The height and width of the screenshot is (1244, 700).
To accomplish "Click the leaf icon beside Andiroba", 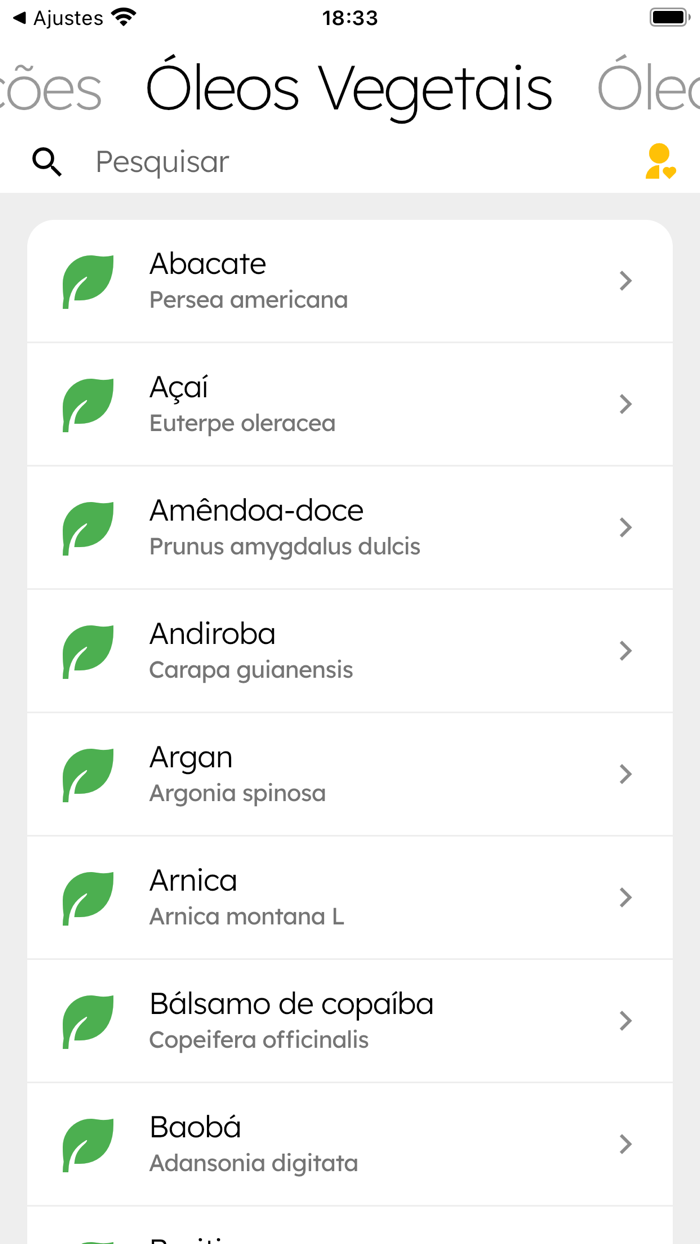I will pos(88,651).
